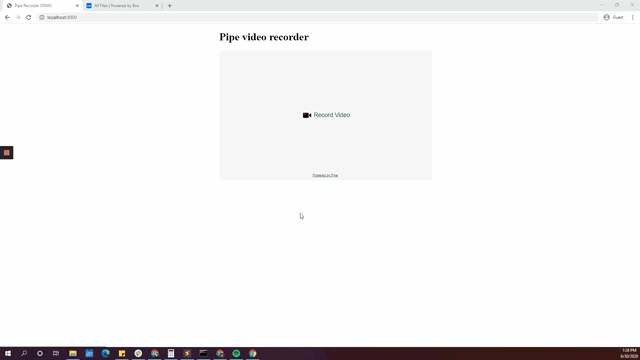Stop the screen recording via red square button

[x=7, y=153]
